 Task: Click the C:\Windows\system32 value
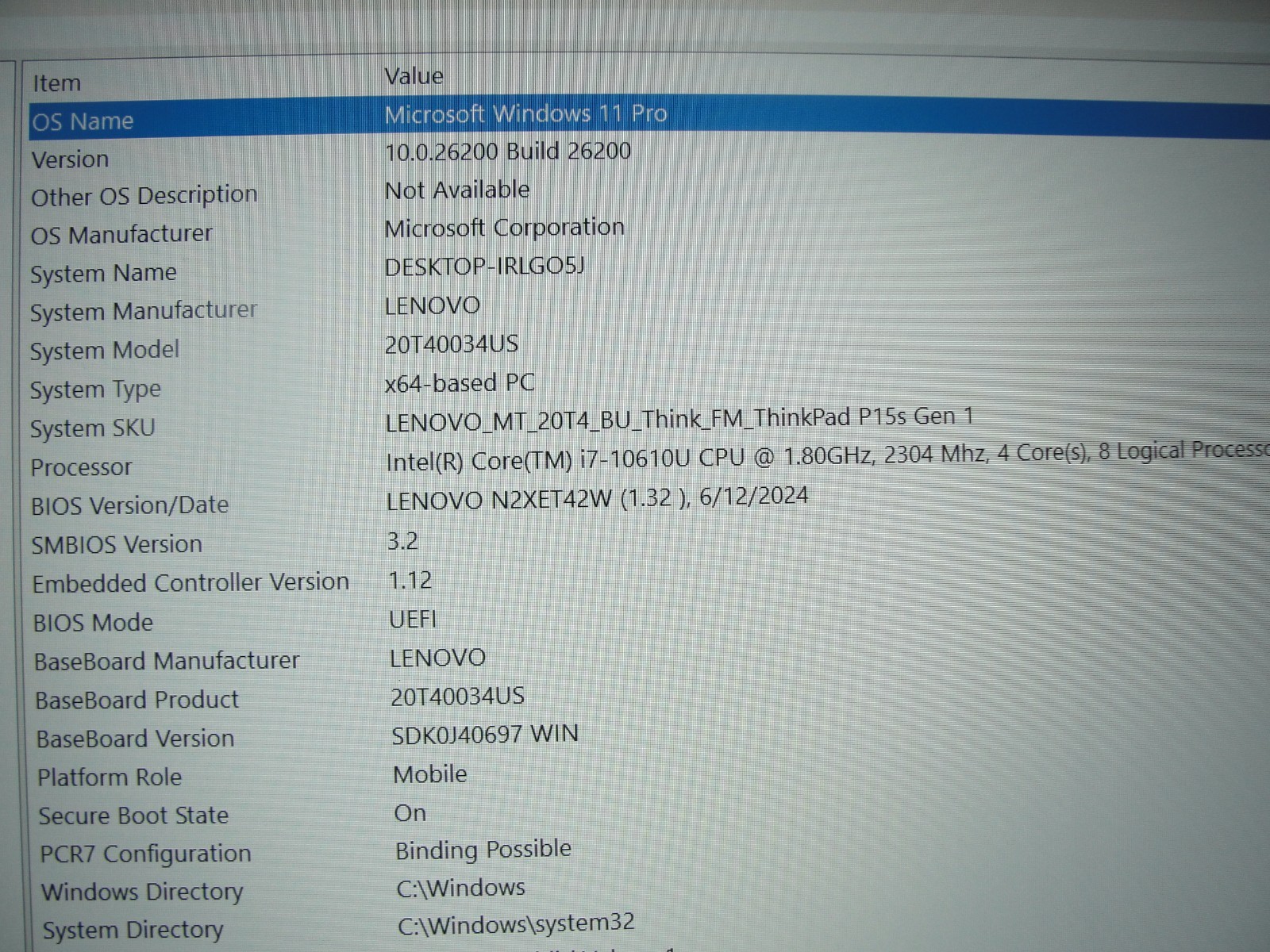pos(517,924)
